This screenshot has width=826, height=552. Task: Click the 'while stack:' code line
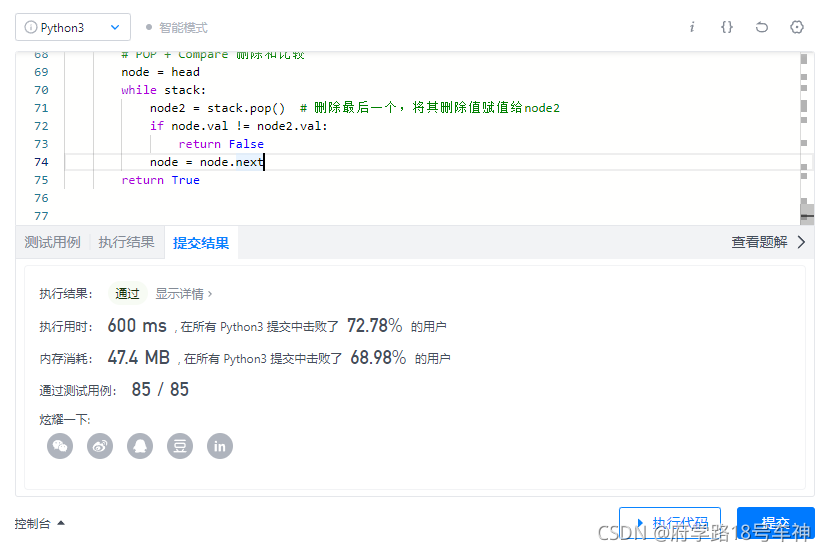pyautogui.click(x=163, y=90)
